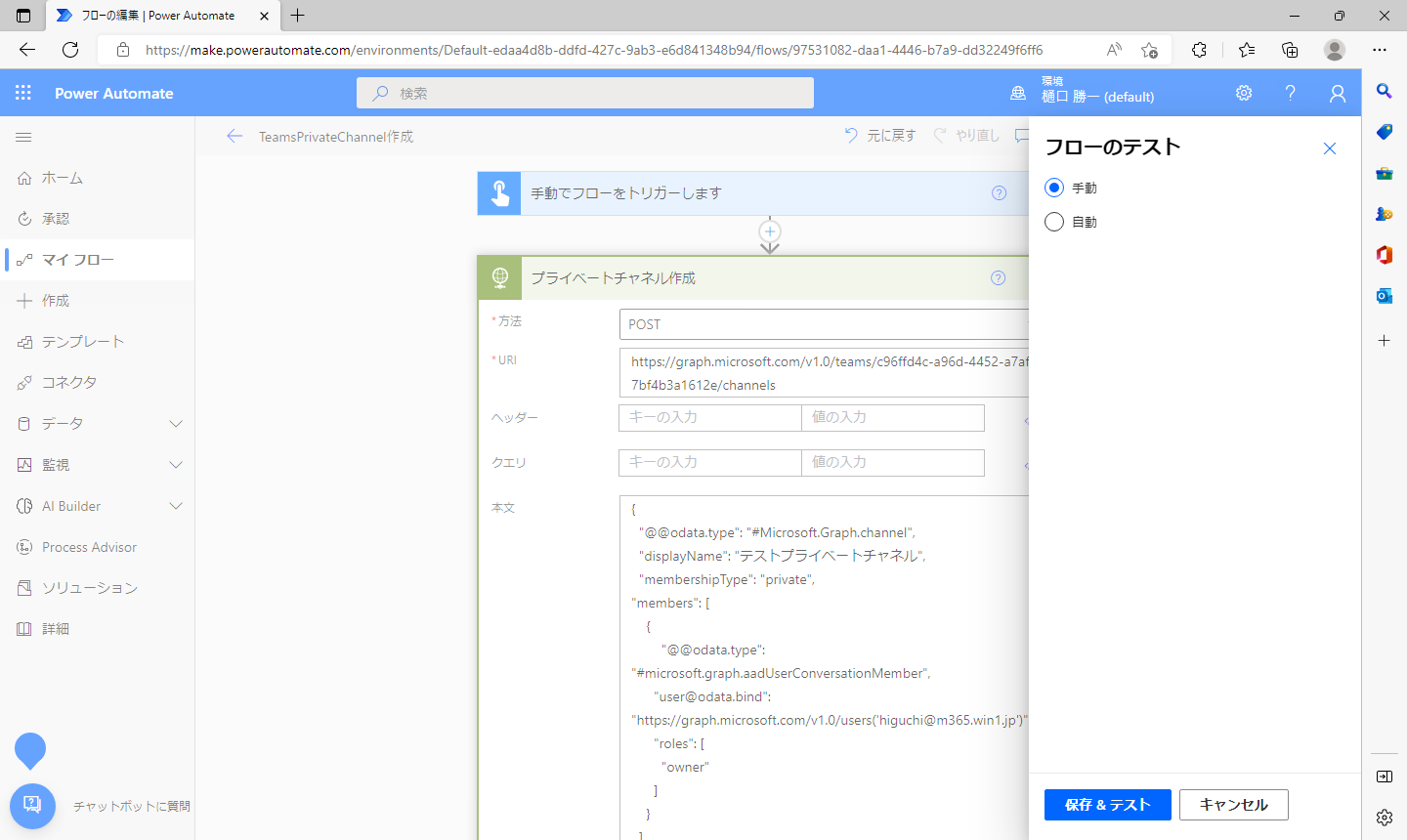Insert a new step with the plus connector
This screenshot has width=1407, height=840.
click(x=770, y=231)
